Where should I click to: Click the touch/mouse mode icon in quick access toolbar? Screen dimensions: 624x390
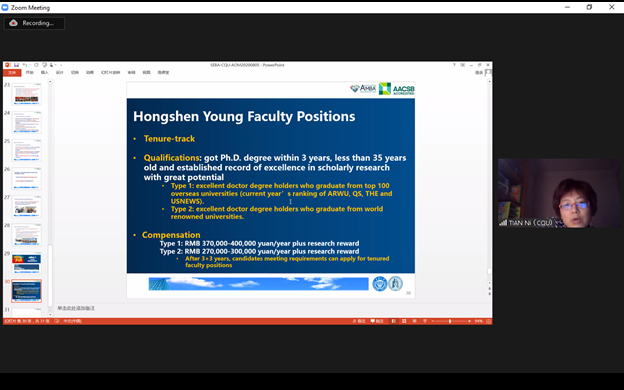[51, 65]
